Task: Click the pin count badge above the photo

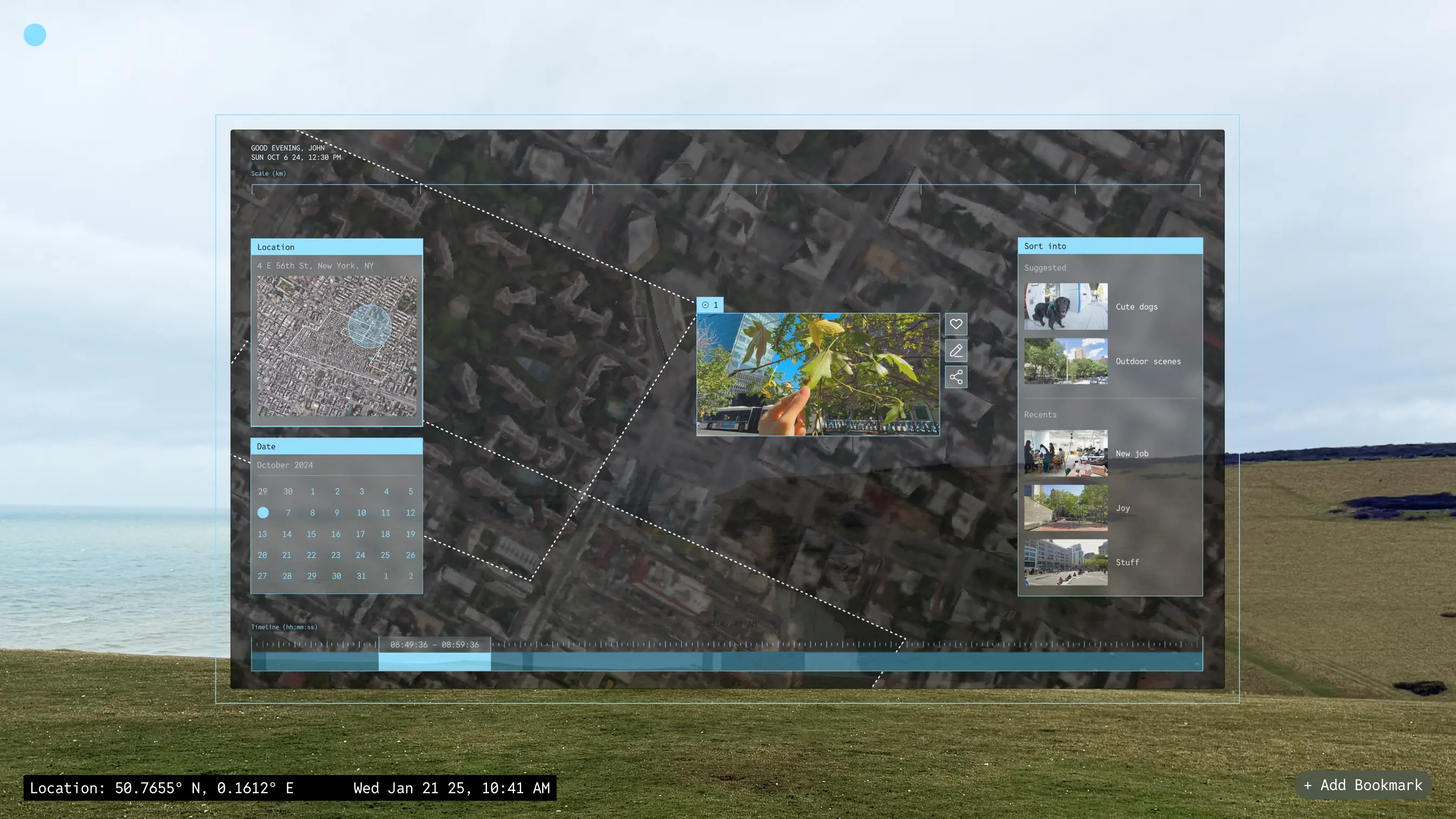Action: (x=710, y=304)
